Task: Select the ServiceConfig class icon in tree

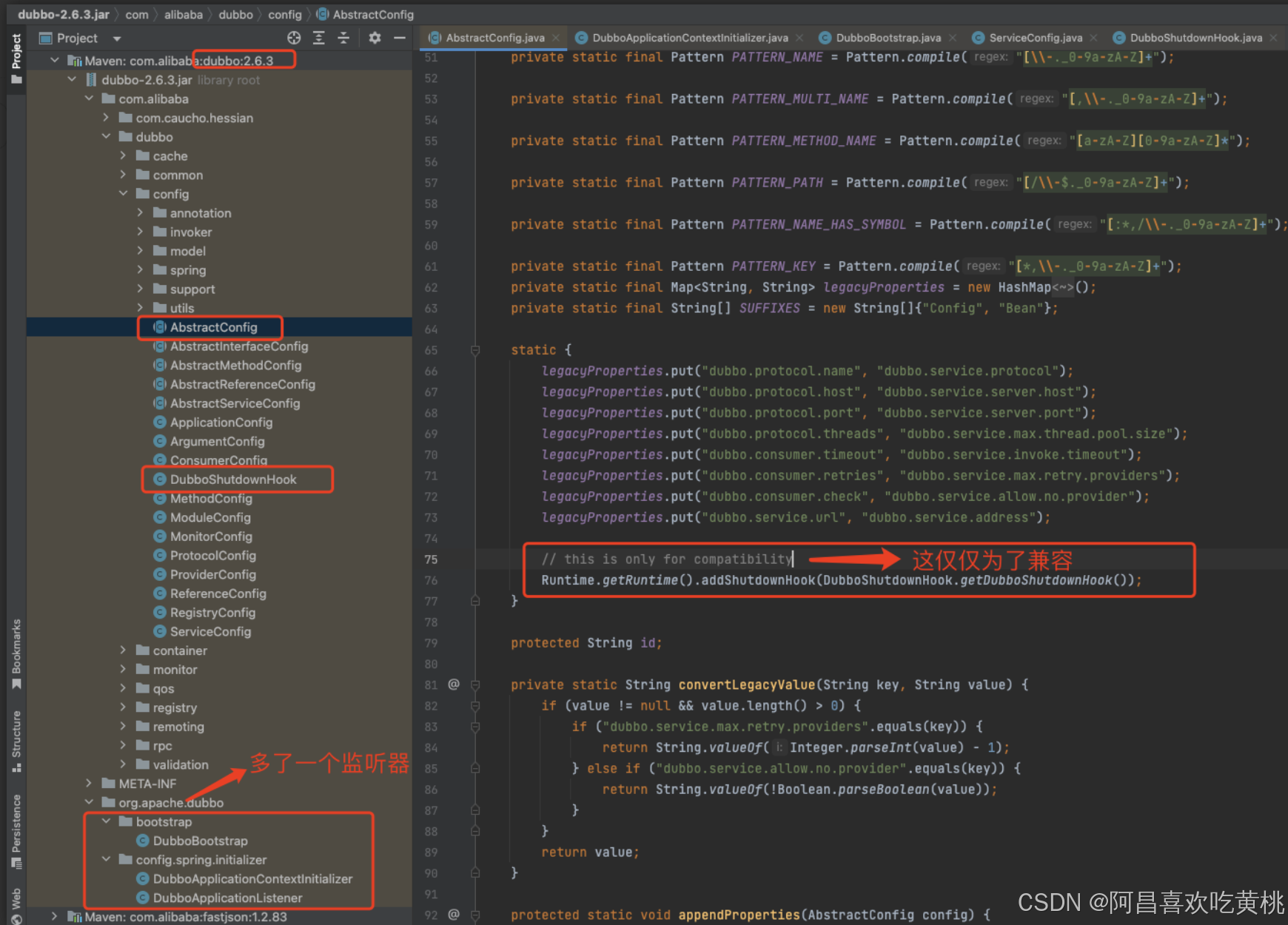Action: coord(159,632)
